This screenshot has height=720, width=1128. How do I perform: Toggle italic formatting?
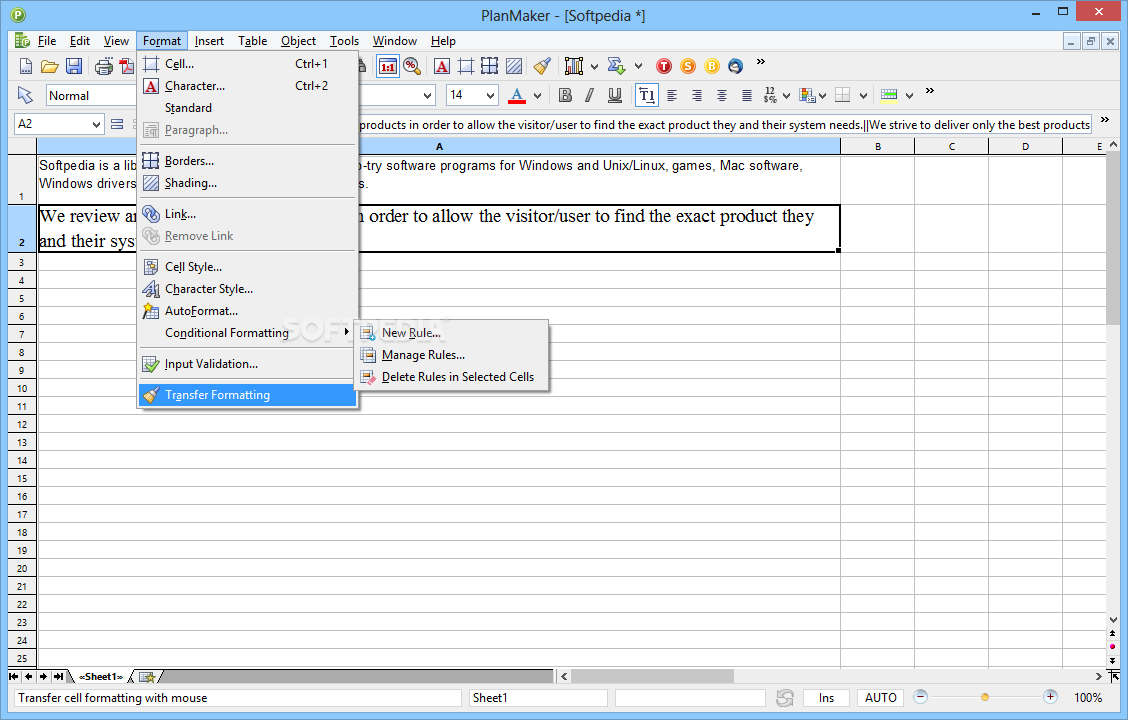click(590, 95)
